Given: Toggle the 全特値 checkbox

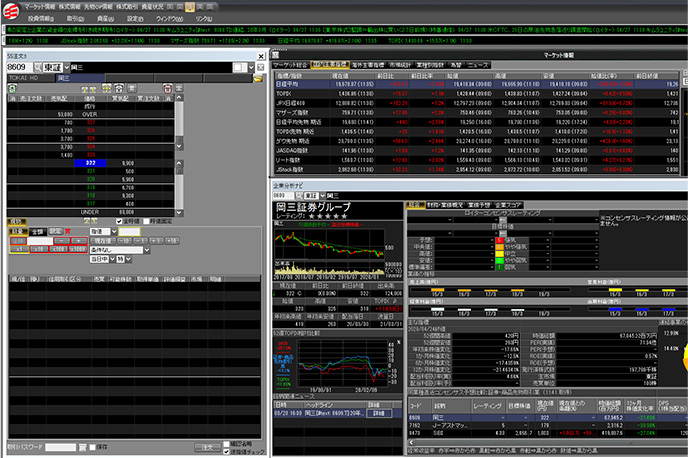Looking at the screenshot, I should tap(119, 221).
